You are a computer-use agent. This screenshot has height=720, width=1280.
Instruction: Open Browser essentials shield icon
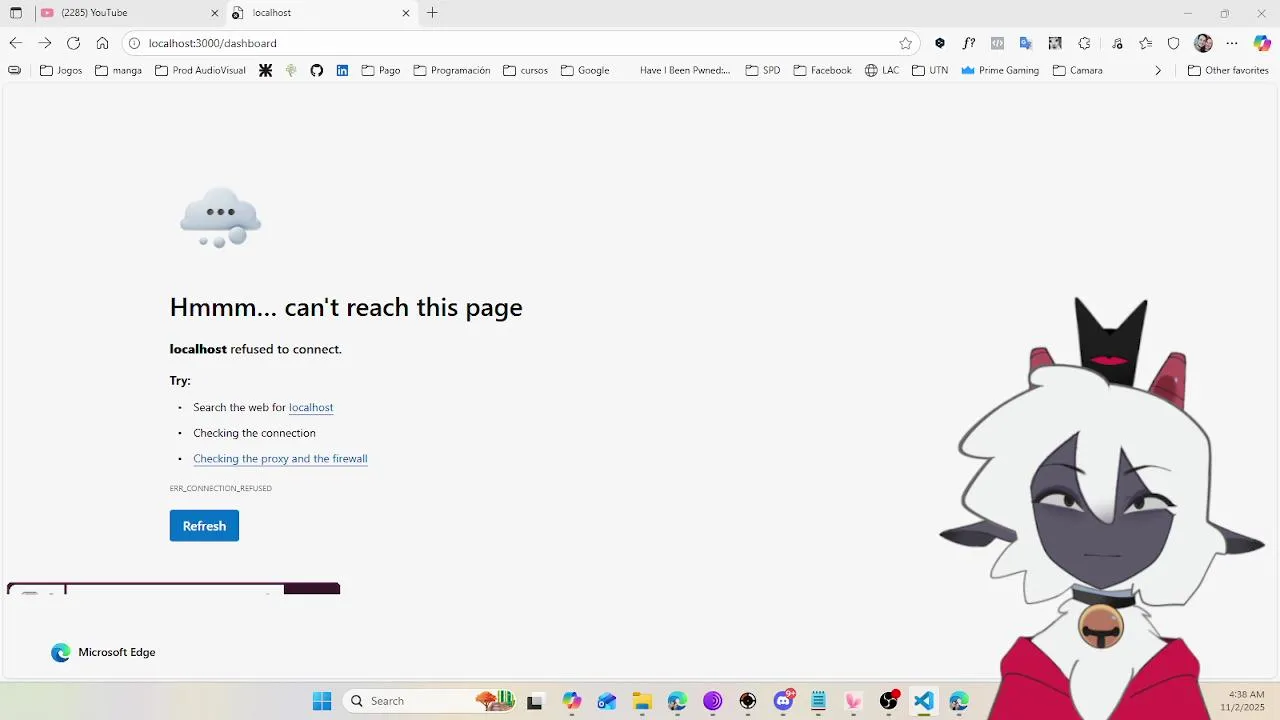coord(1174,43)
